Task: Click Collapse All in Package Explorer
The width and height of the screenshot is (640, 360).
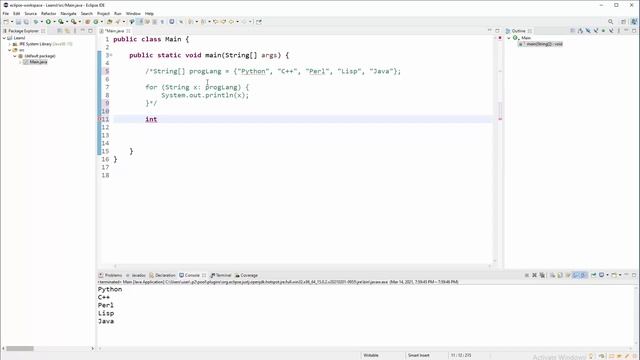Action: click(60, 31)
